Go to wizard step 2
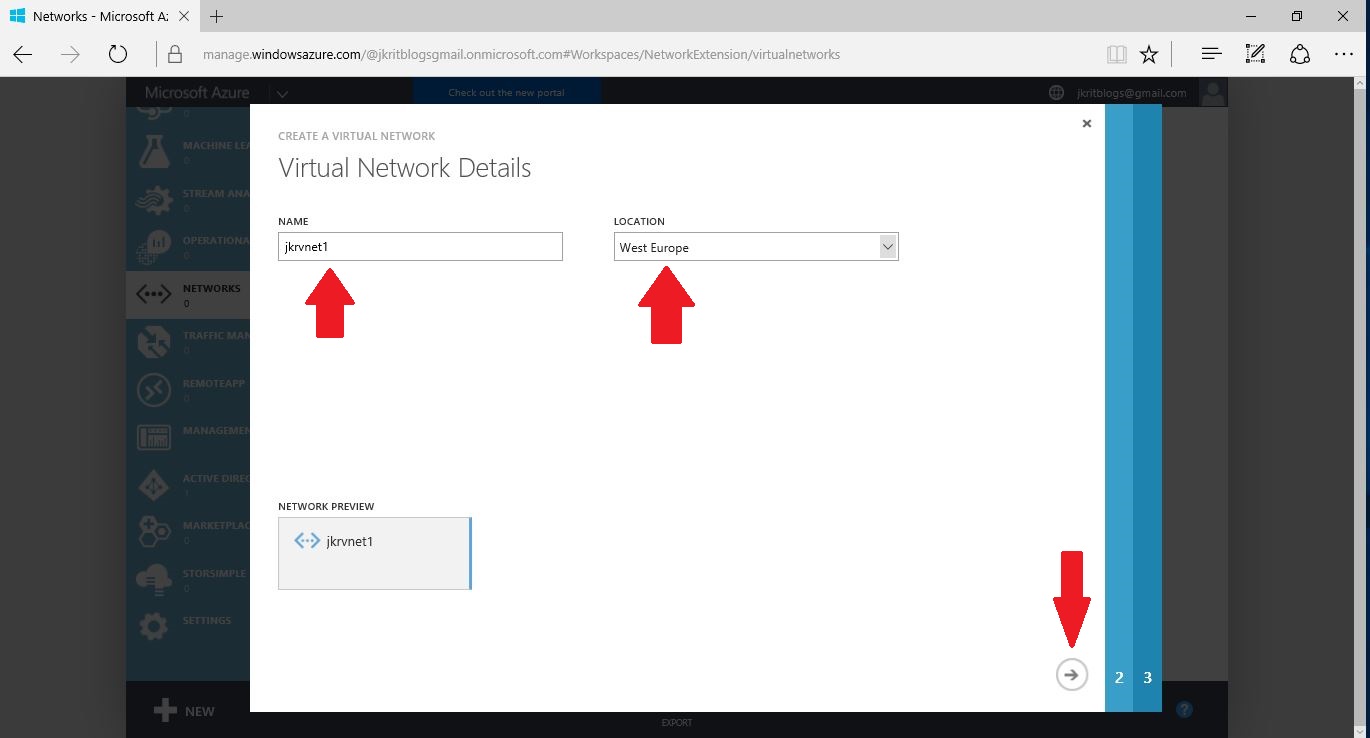 [1119, 677]
